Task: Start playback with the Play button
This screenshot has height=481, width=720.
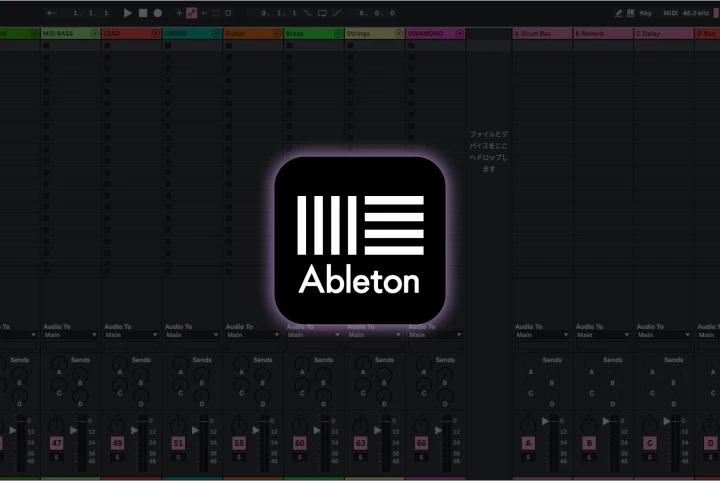Action: coord(128,13)
